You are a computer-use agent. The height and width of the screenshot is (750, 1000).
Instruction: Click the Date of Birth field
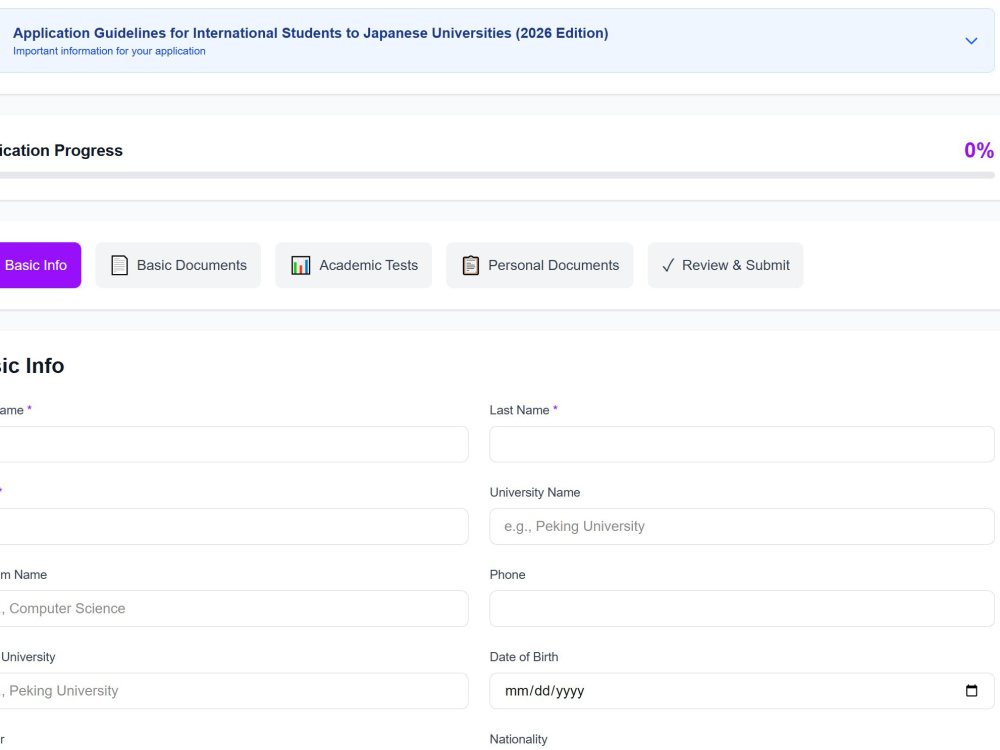coord(742,691)
